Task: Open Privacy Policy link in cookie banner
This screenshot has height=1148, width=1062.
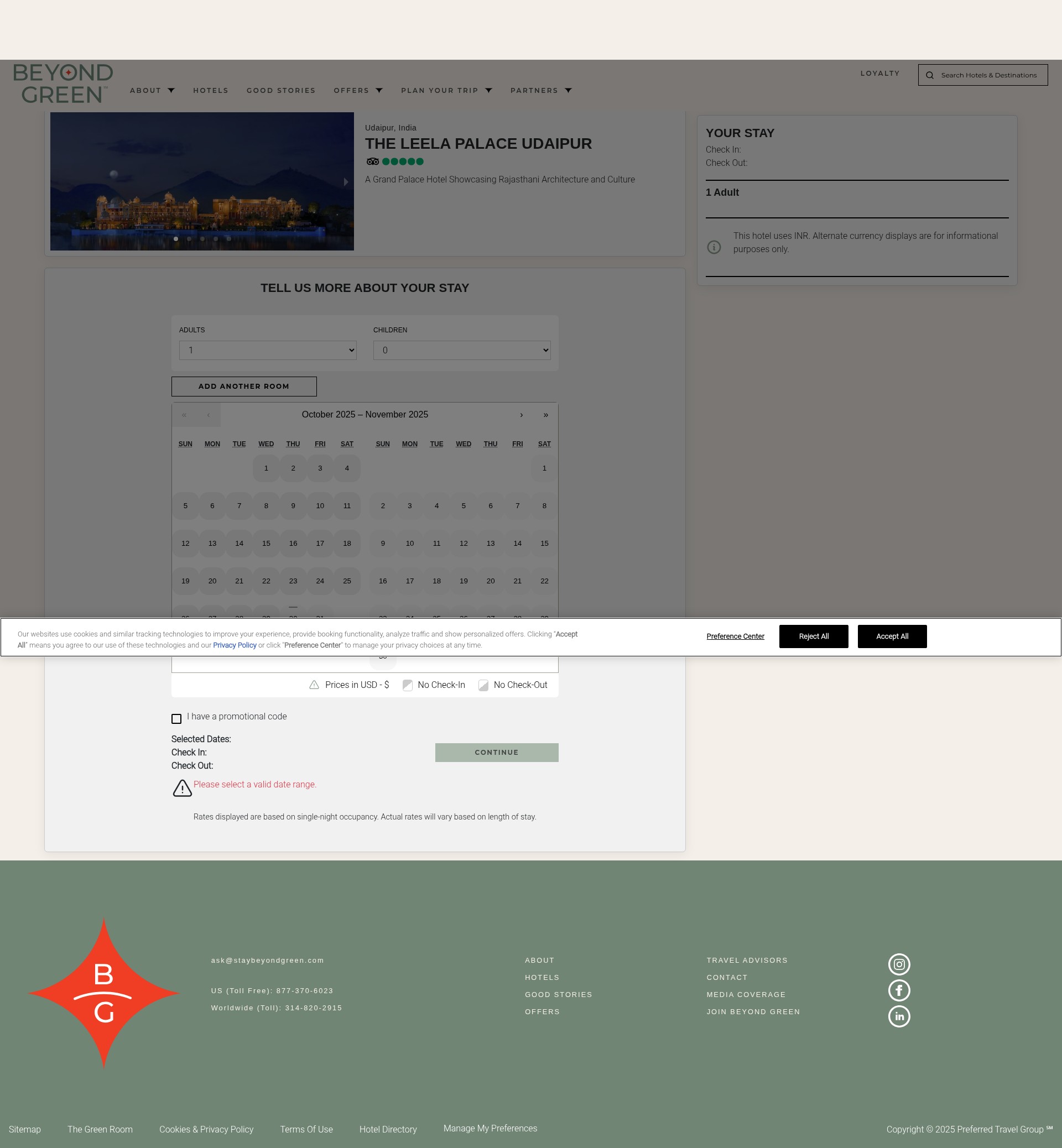Action: tap(235, 645)
